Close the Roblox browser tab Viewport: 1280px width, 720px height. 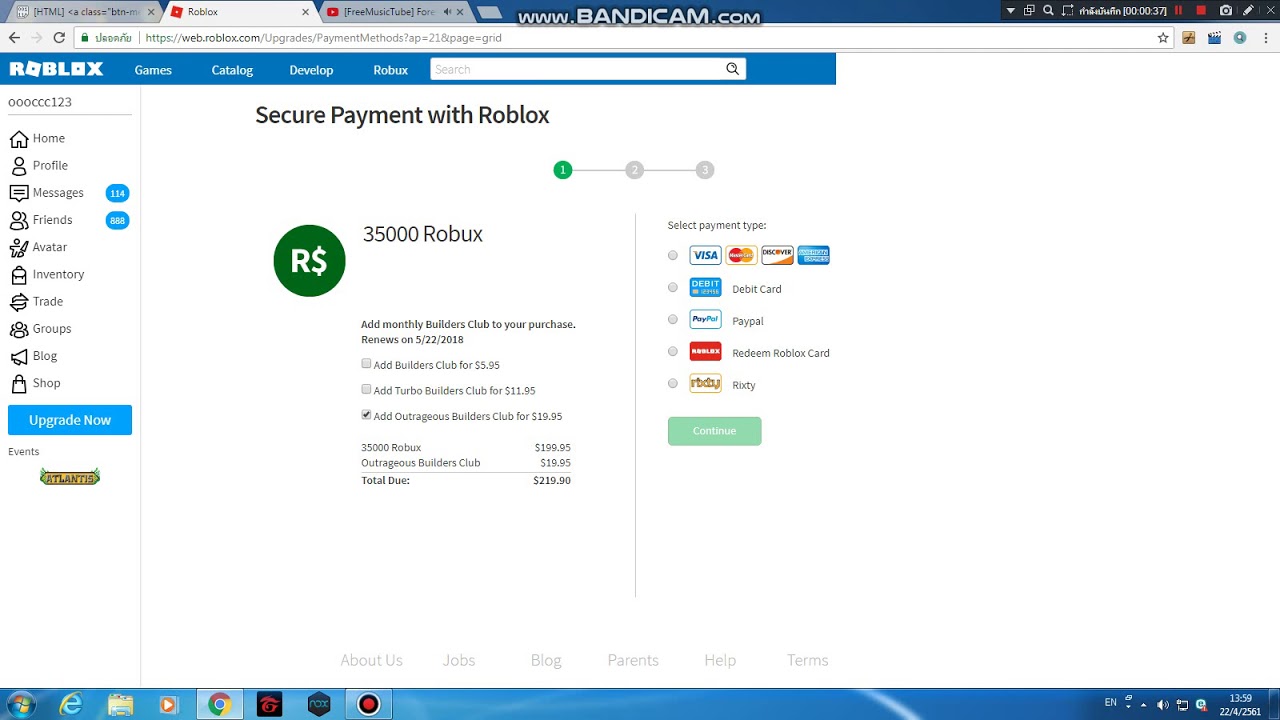pyautogui.click(x=305, y=12)
